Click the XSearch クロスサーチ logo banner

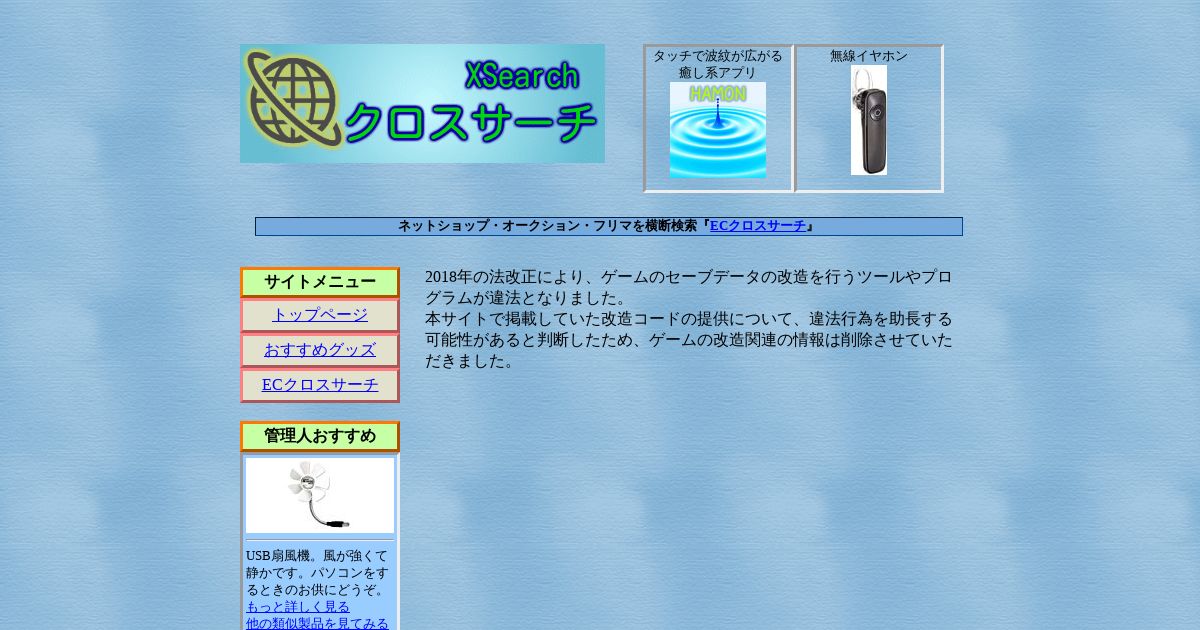pyautogui.click(x=422, y=103)
